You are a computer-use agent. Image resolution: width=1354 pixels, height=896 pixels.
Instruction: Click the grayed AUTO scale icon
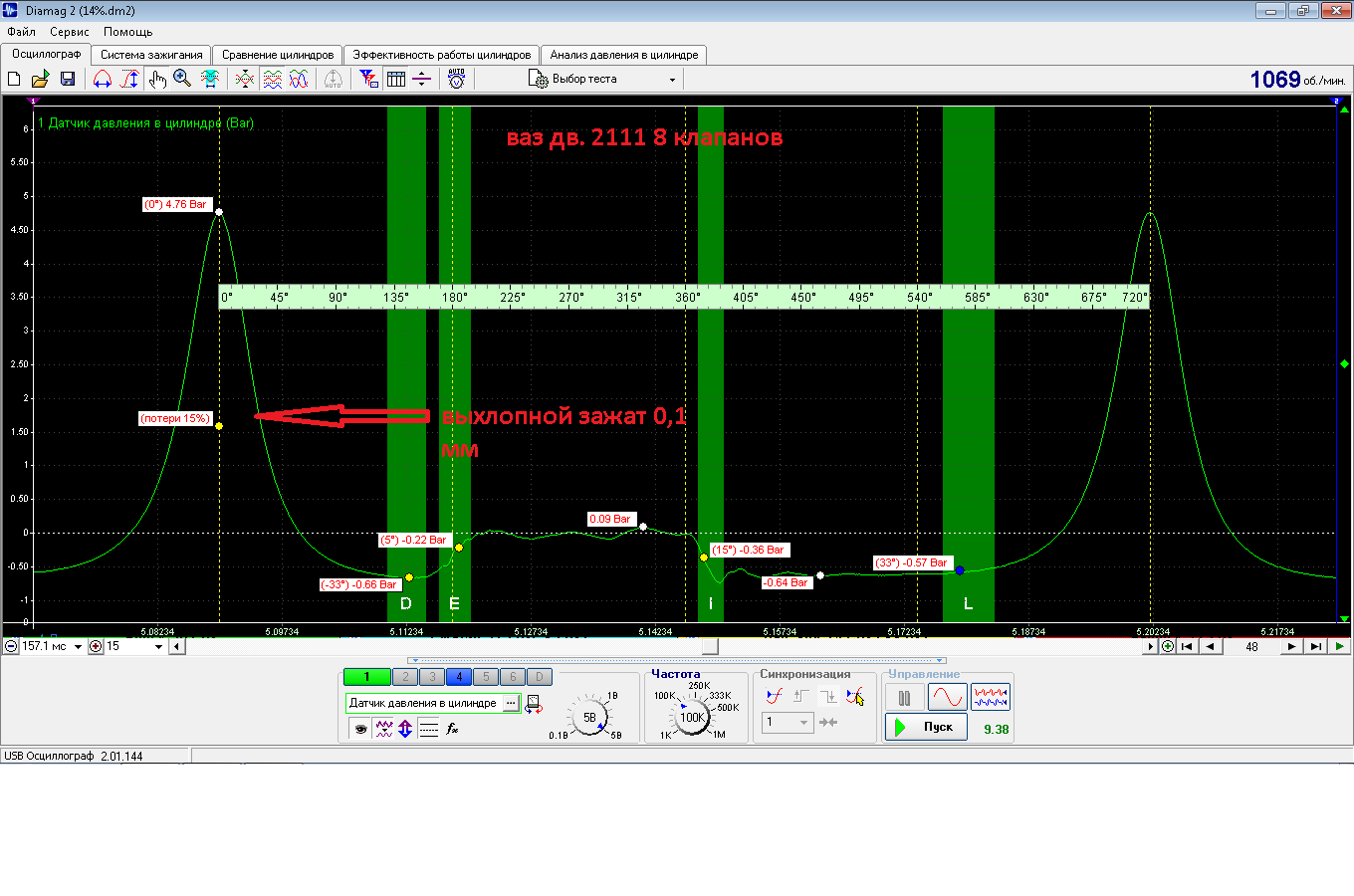(x=334, y=79)
